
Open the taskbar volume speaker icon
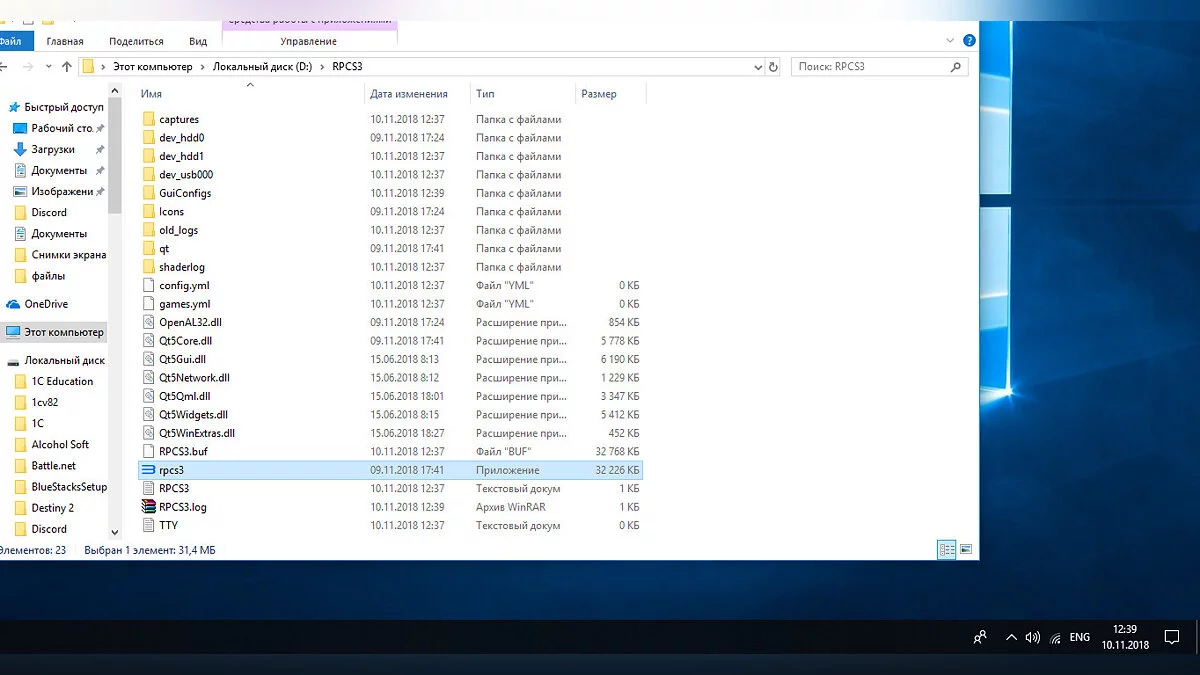click(x=1033, y=638)
